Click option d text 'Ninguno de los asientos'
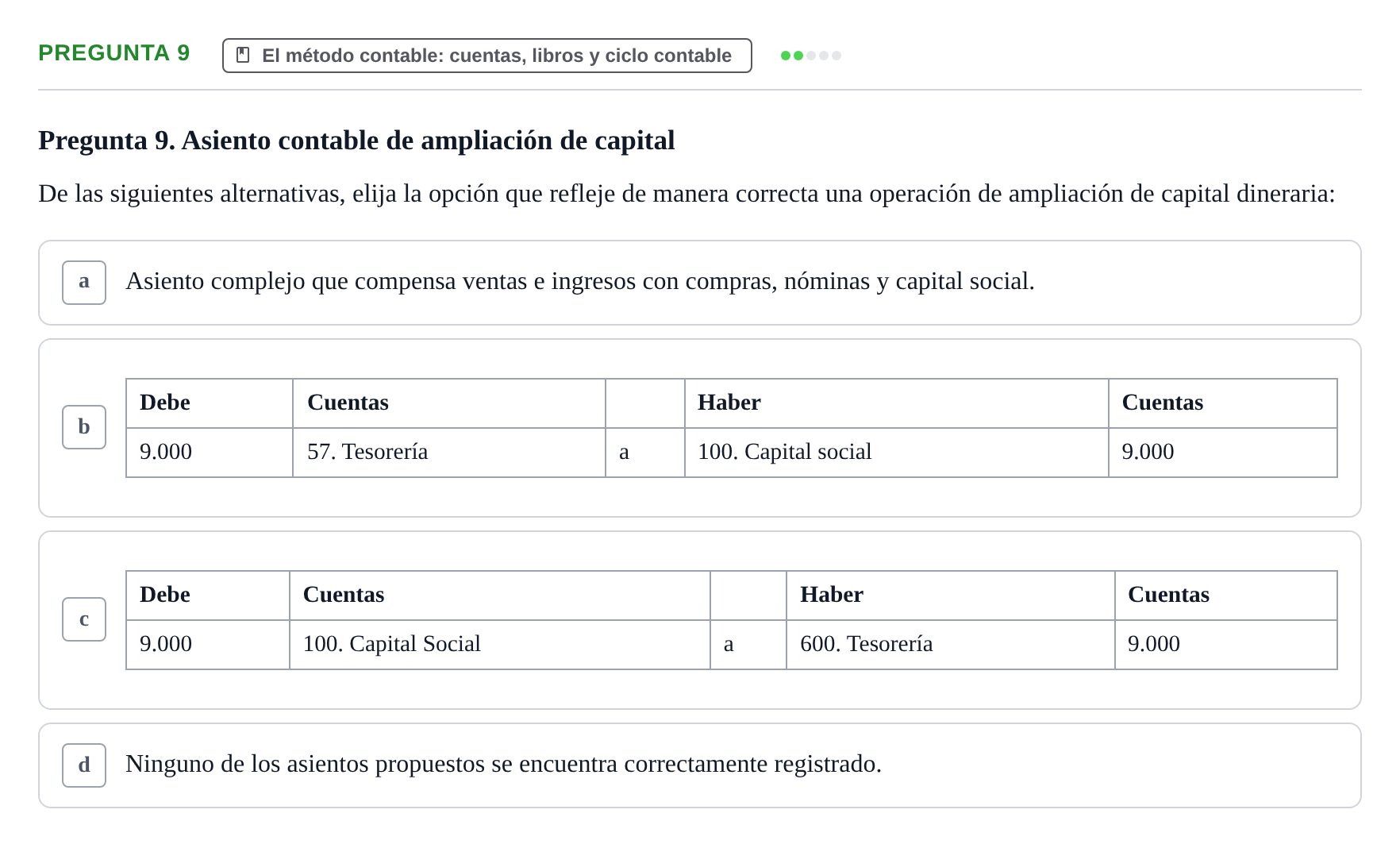This screenshot has width=1400, height=848. 504,764
